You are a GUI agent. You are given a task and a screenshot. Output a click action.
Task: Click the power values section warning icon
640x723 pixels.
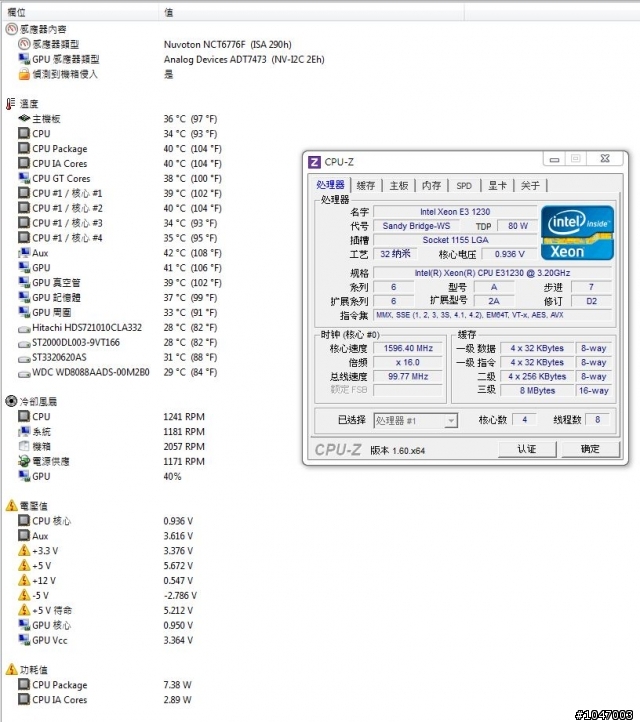(x=12, y=670)
